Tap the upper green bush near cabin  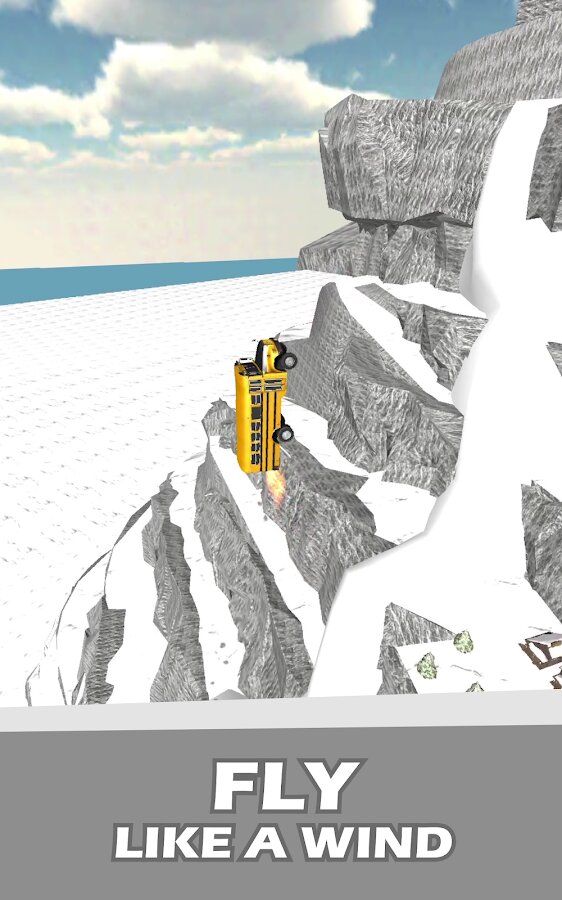464,641
